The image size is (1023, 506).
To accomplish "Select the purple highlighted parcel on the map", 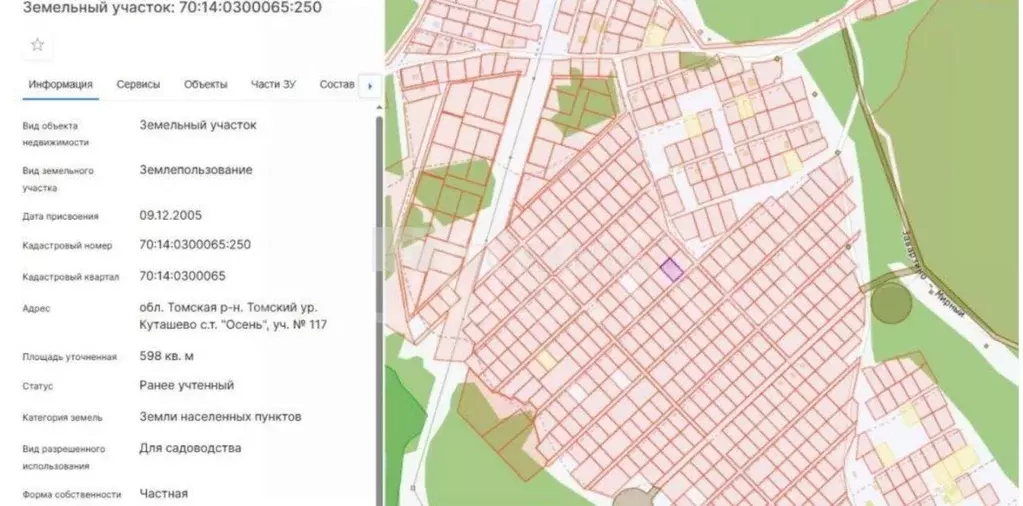I will (671, 269).
